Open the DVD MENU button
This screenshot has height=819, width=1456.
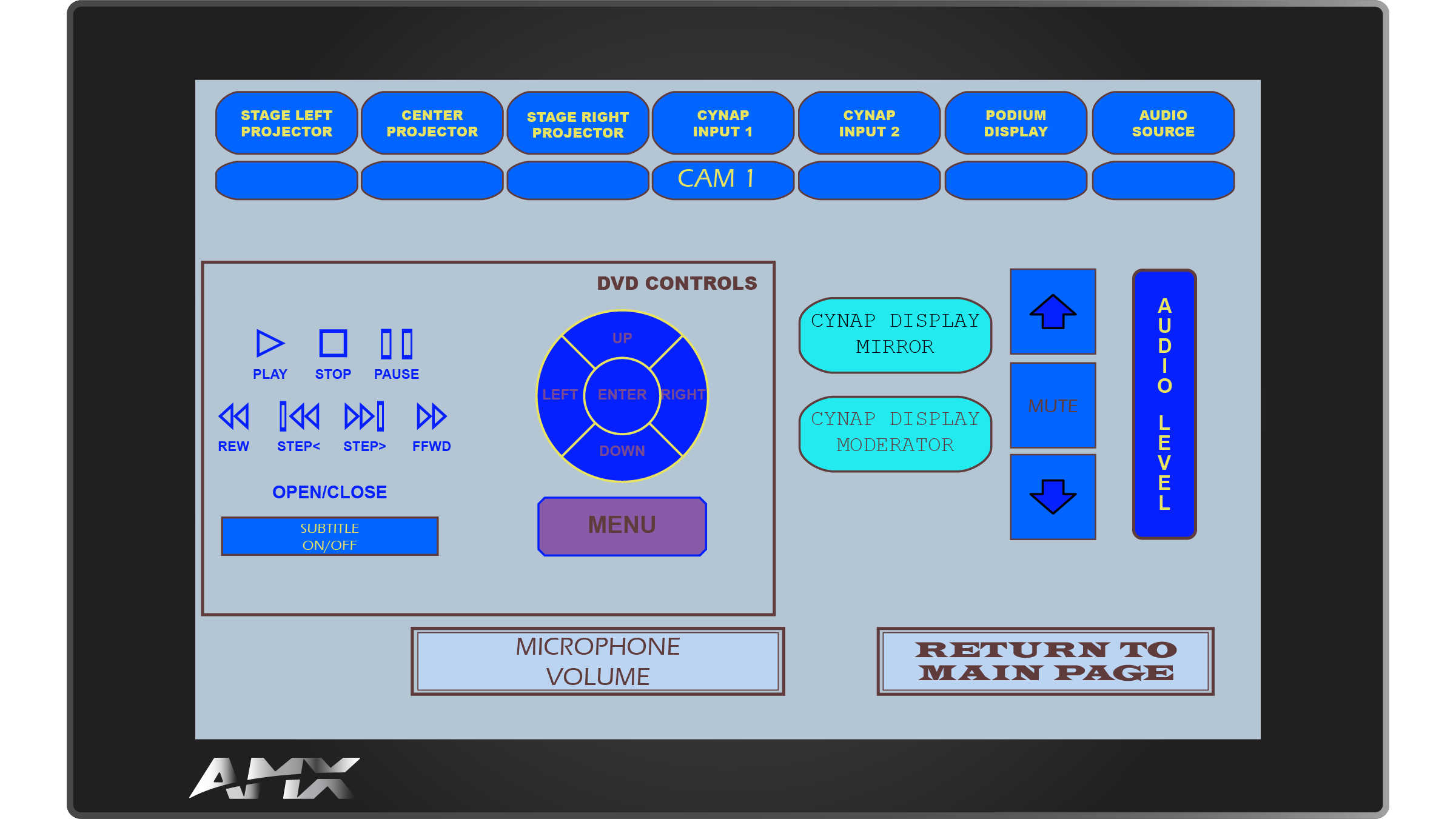point(622,526)
